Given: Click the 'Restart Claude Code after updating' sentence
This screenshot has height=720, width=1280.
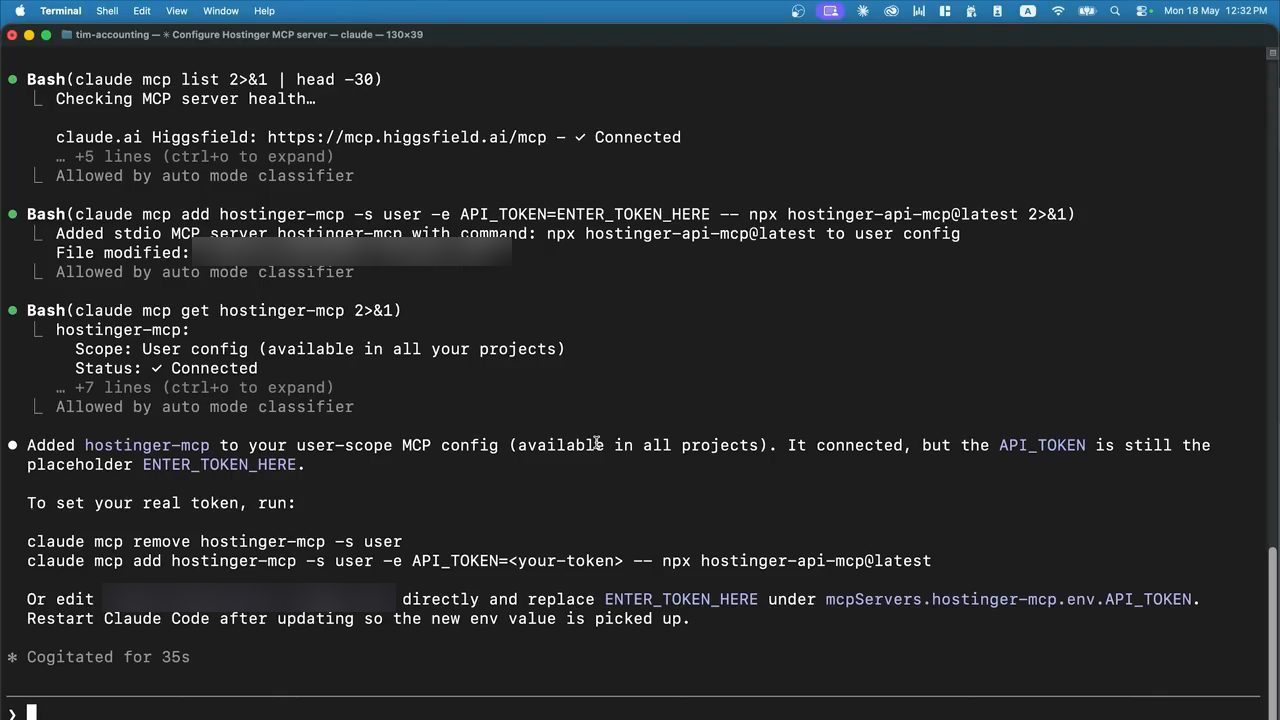Looking at the screenshot, I should point(358,618).
